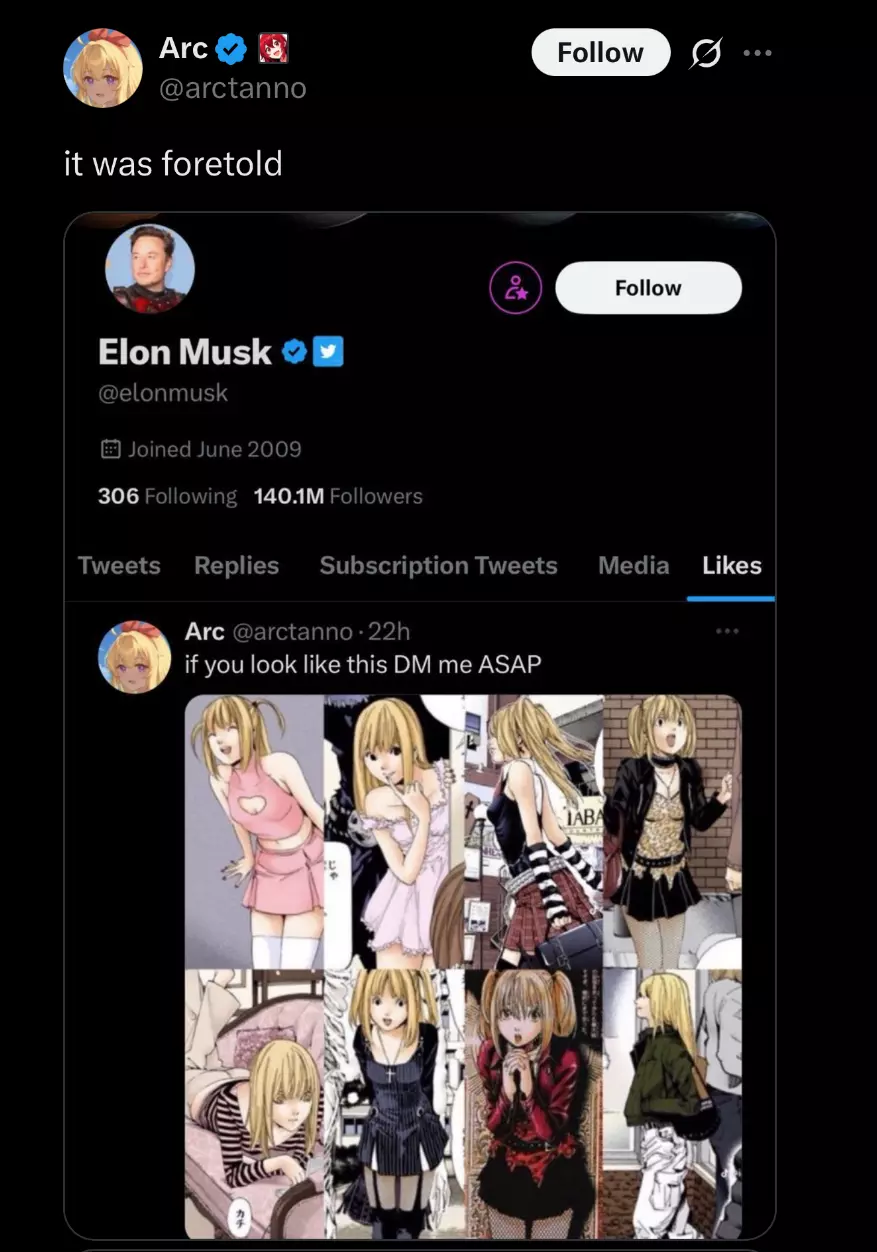The height and width of the screenshot is (1252, 877).
Task: Open the @arctanno handle at the top
Action: click(233, 88)
